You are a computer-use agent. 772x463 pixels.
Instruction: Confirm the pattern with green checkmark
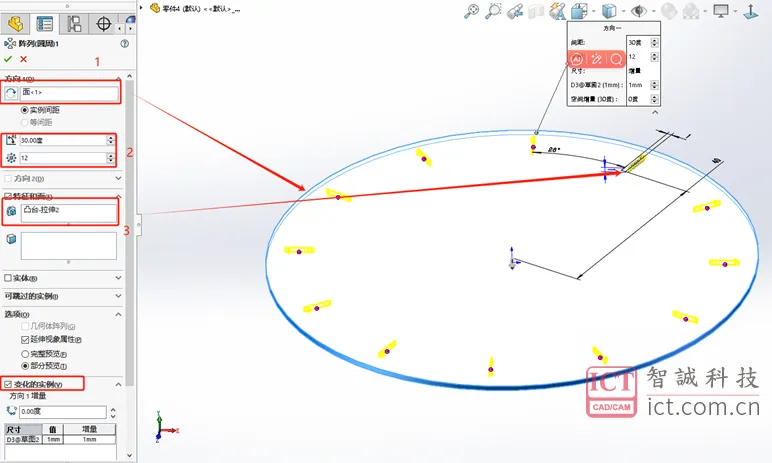click(8, 59)
